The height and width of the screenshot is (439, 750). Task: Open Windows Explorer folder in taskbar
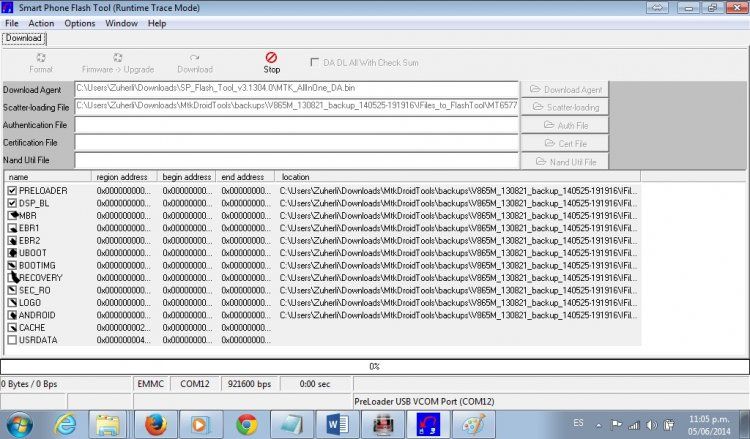[x=108, y=424]
